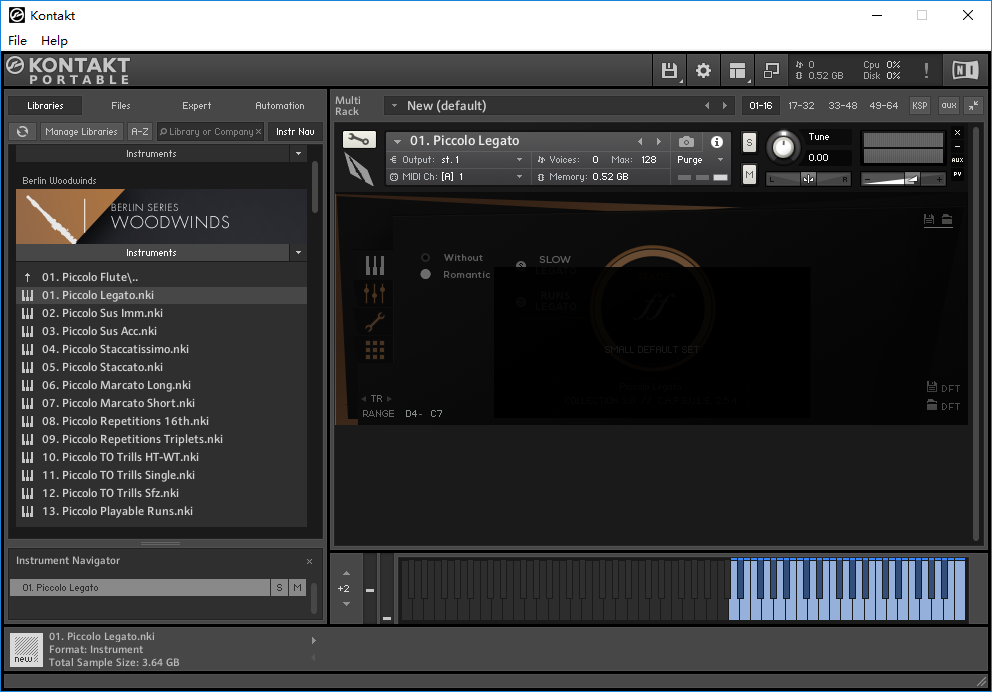Load next instrument arrow in header
Image resolution: width=992 pixels, height=692 pixels.
click(x=659, y=141)
